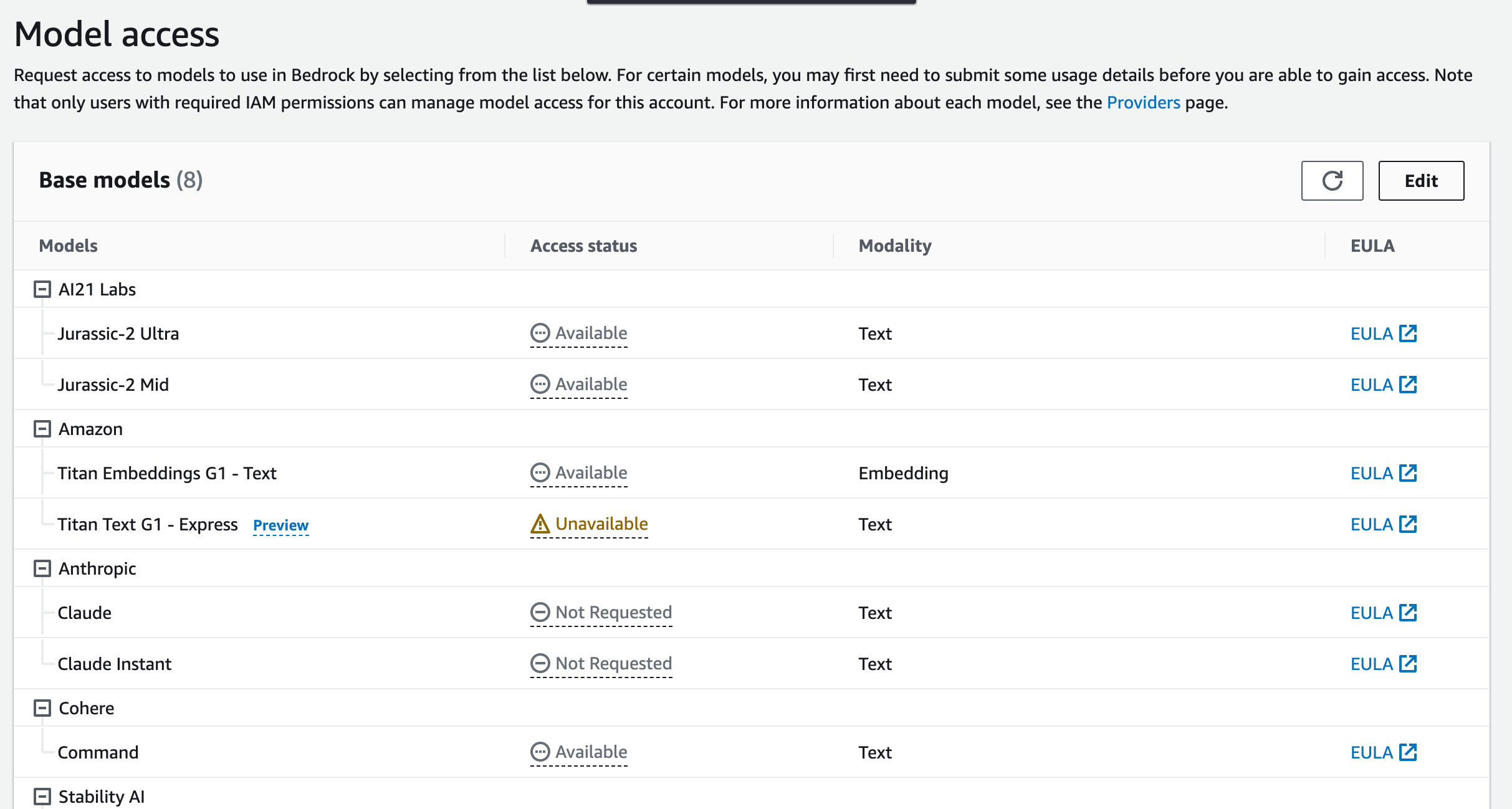Collapse the Anthropic model group
Screen dimensions: 1512x809
click(42, 568)
